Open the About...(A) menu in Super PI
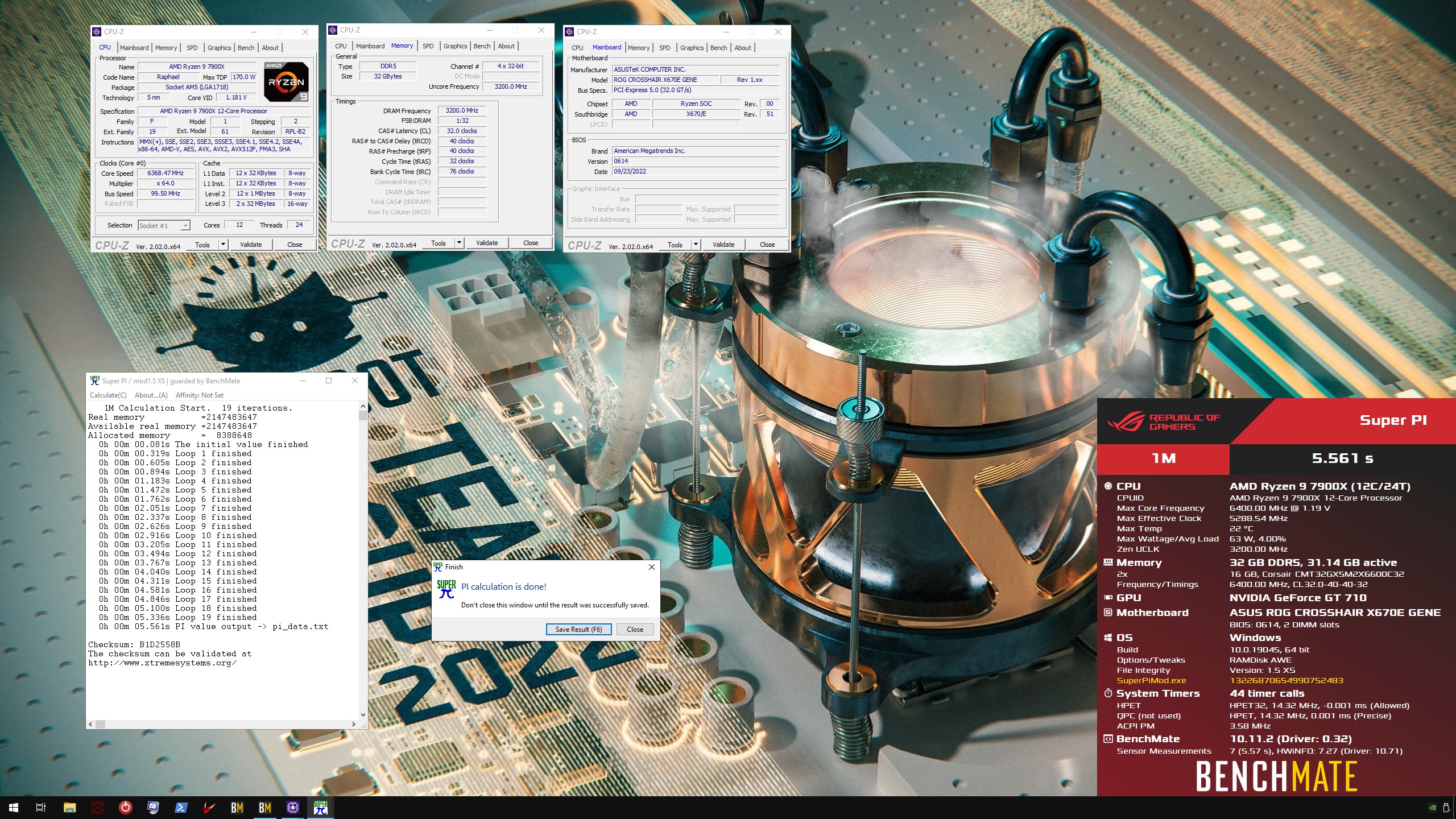The image size is (1456, 819). click(151, 395)
